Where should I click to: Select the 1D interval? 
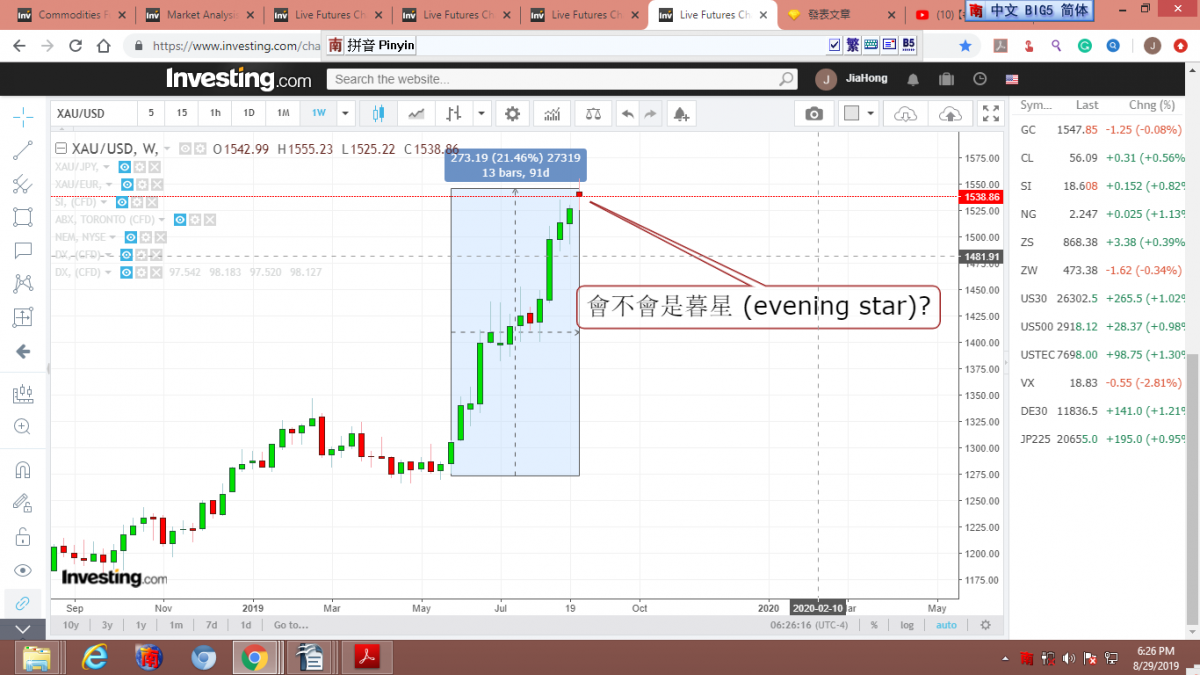[x=249, y=113]
